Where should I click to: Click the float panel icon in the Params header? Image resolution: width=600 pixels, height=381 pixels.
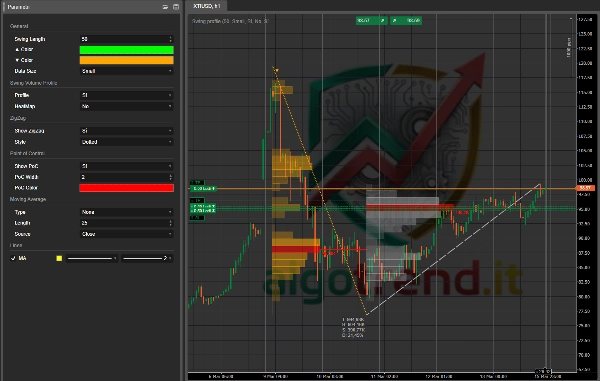pos(165,7)
